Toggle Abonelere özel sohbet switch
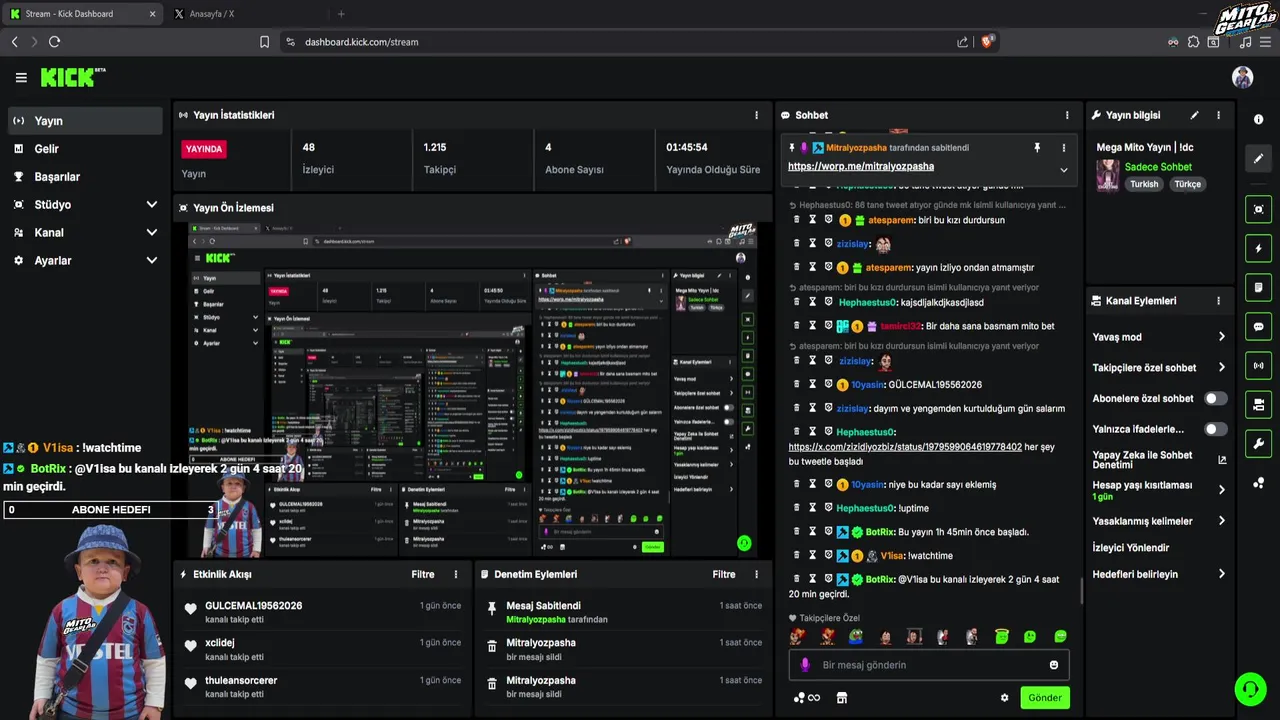Image resolution: width=1280 pixels, height=720 pixels. (1215, 398)
